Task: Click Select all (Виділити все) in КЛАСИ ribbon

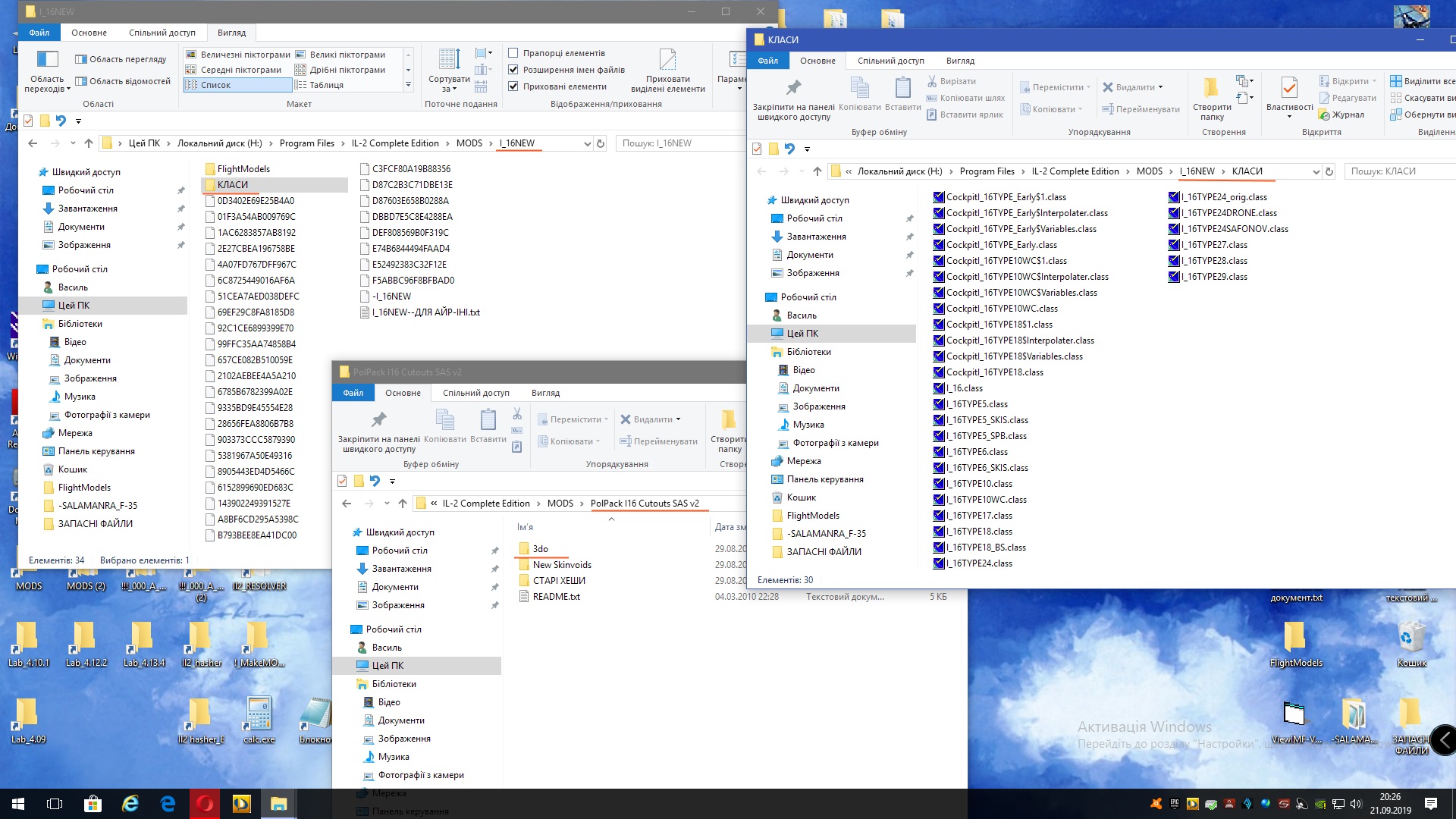Action: click(x=1421, y=81)
